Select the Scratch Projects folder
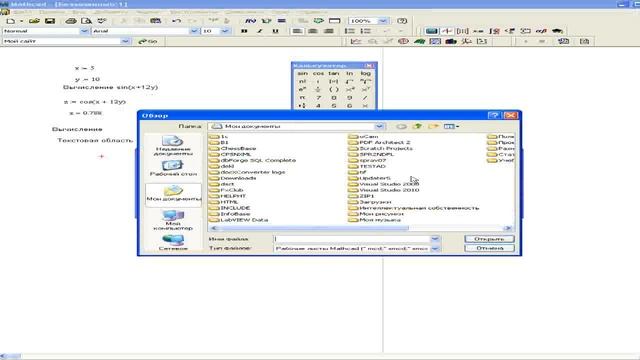The height and width of the screenshot is (360, 640). 380,149
